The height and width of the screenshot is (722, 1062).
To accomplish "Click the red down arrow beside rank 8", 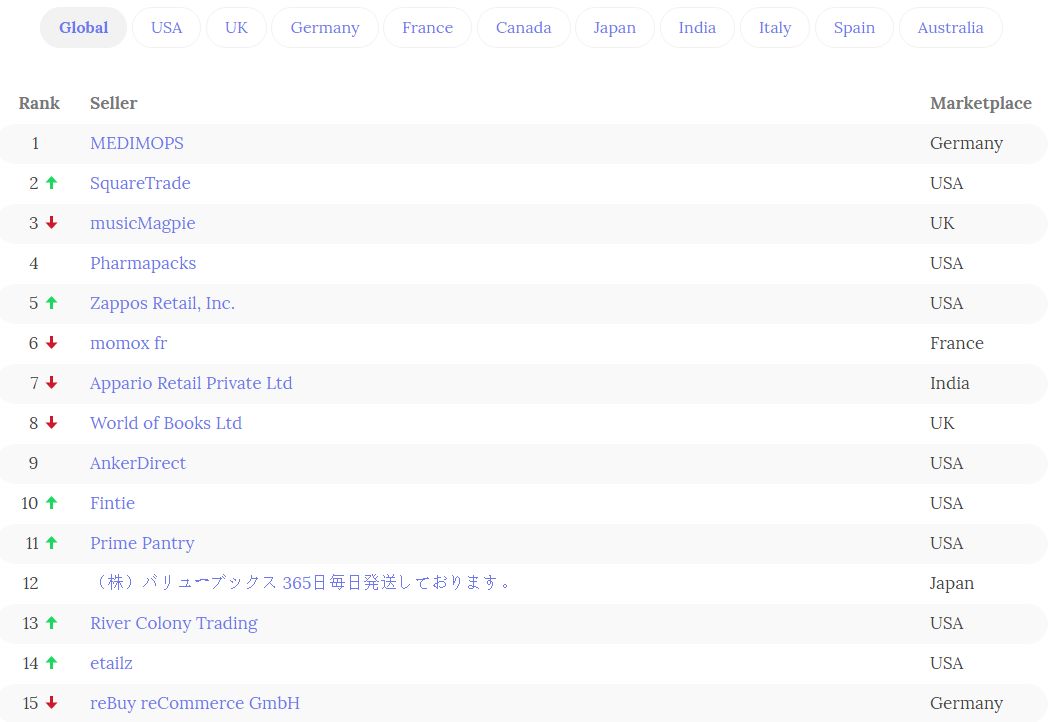I will [x=51, y=423].
